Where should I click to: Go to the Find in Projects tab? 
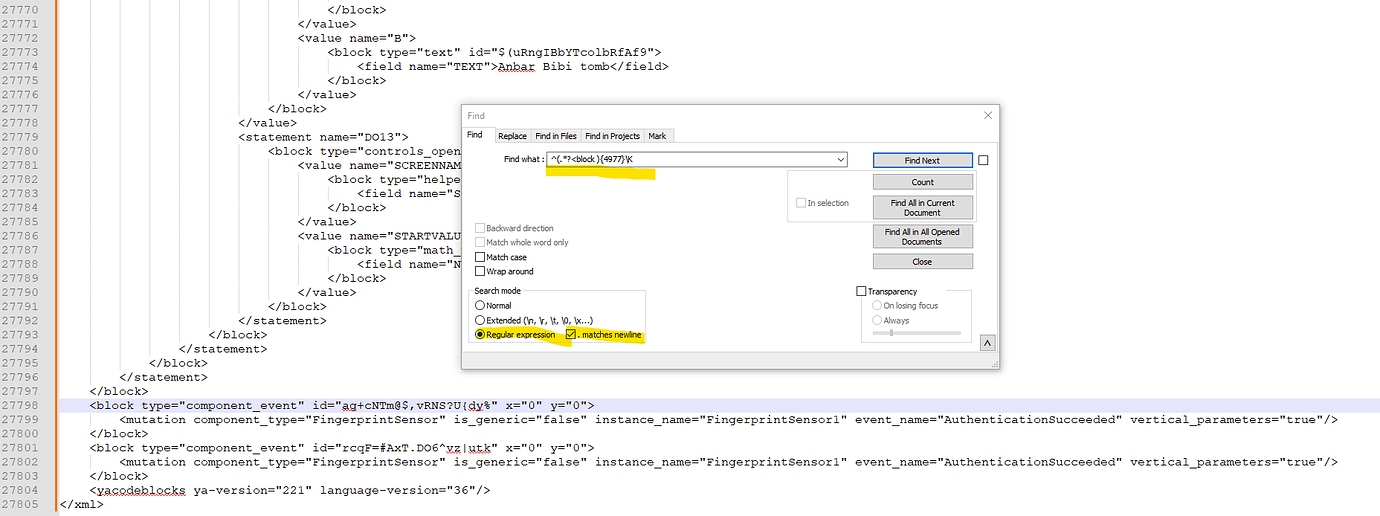612,136
